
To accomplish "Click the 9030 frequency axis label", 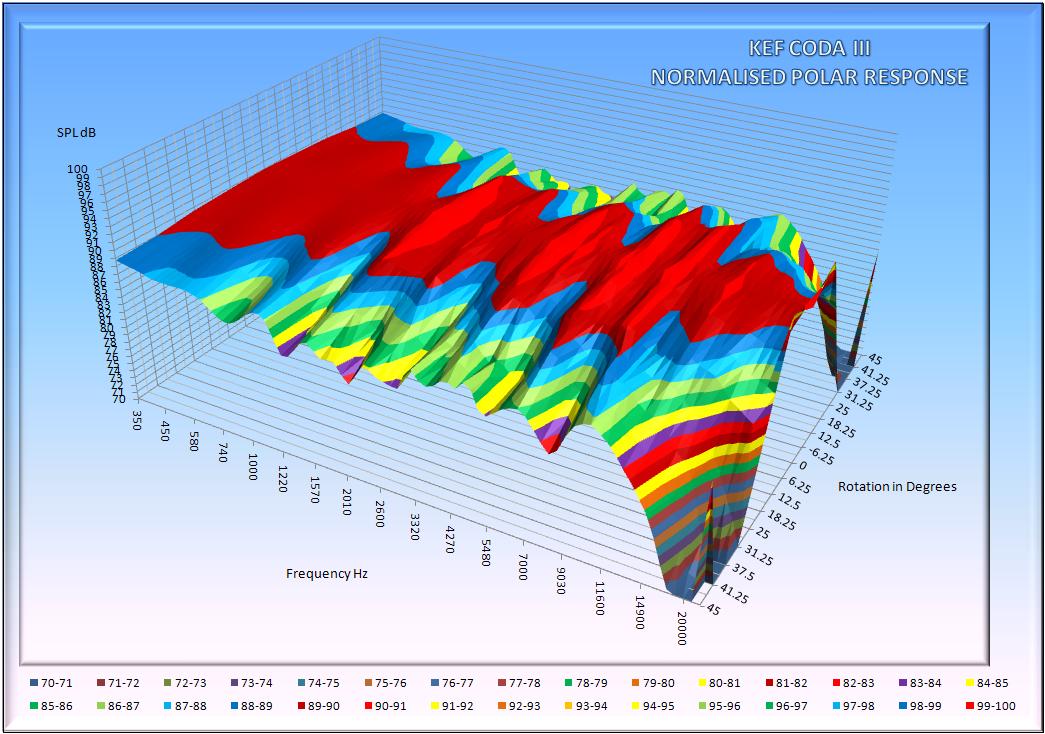I will 561,582.
